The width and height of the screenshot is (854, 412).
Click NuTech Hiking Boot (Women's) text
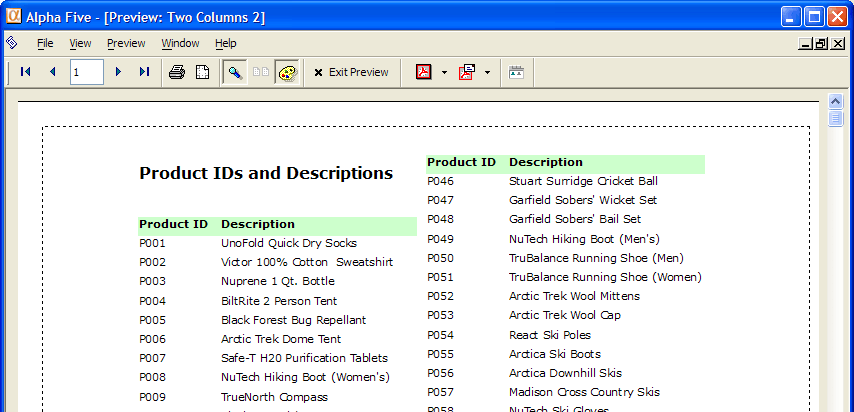tap(306, 377)
